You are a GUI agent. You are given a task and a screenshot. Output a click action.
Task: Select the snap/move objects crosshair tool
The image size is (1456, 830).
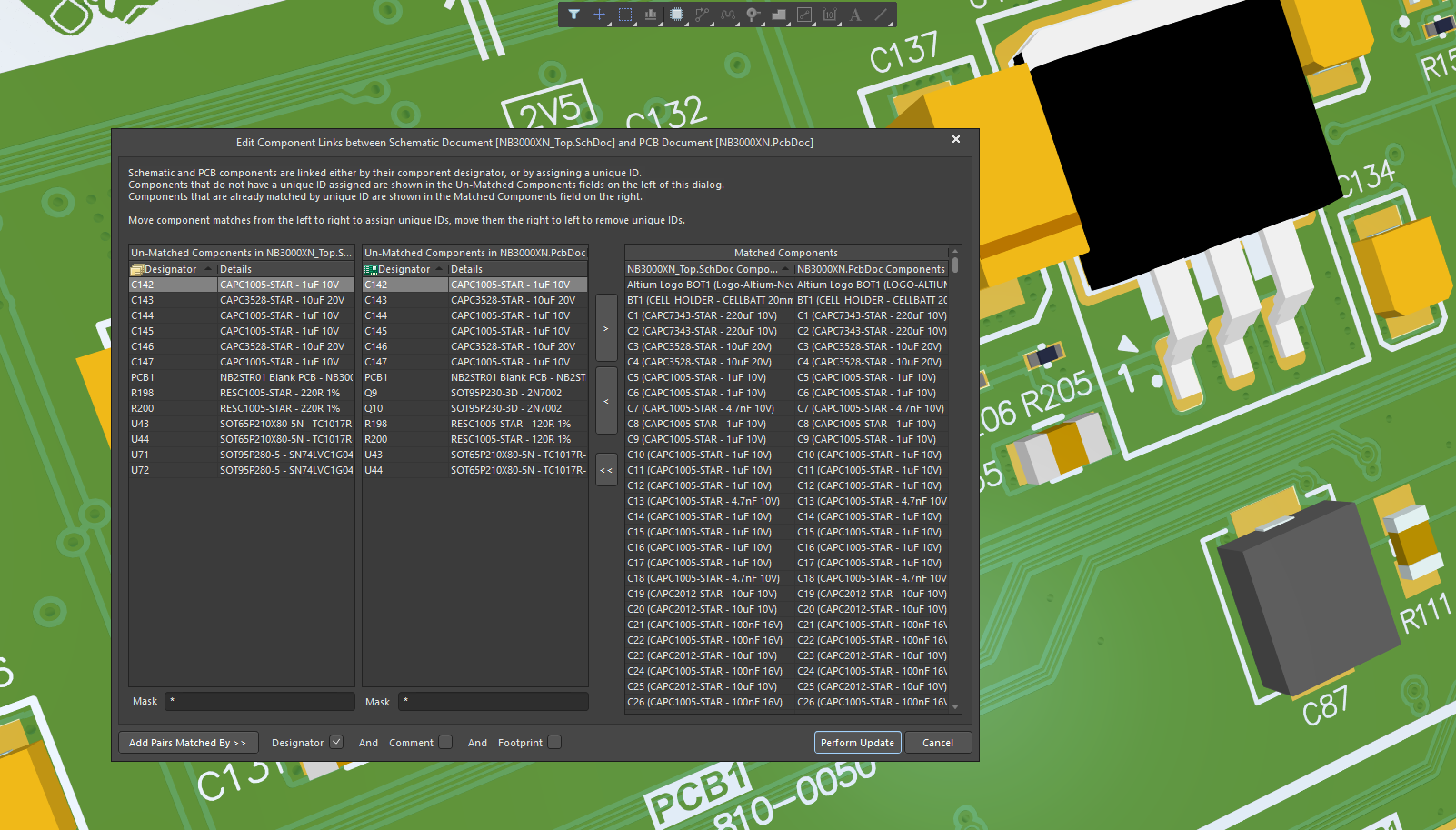click(x=599, y=15)
